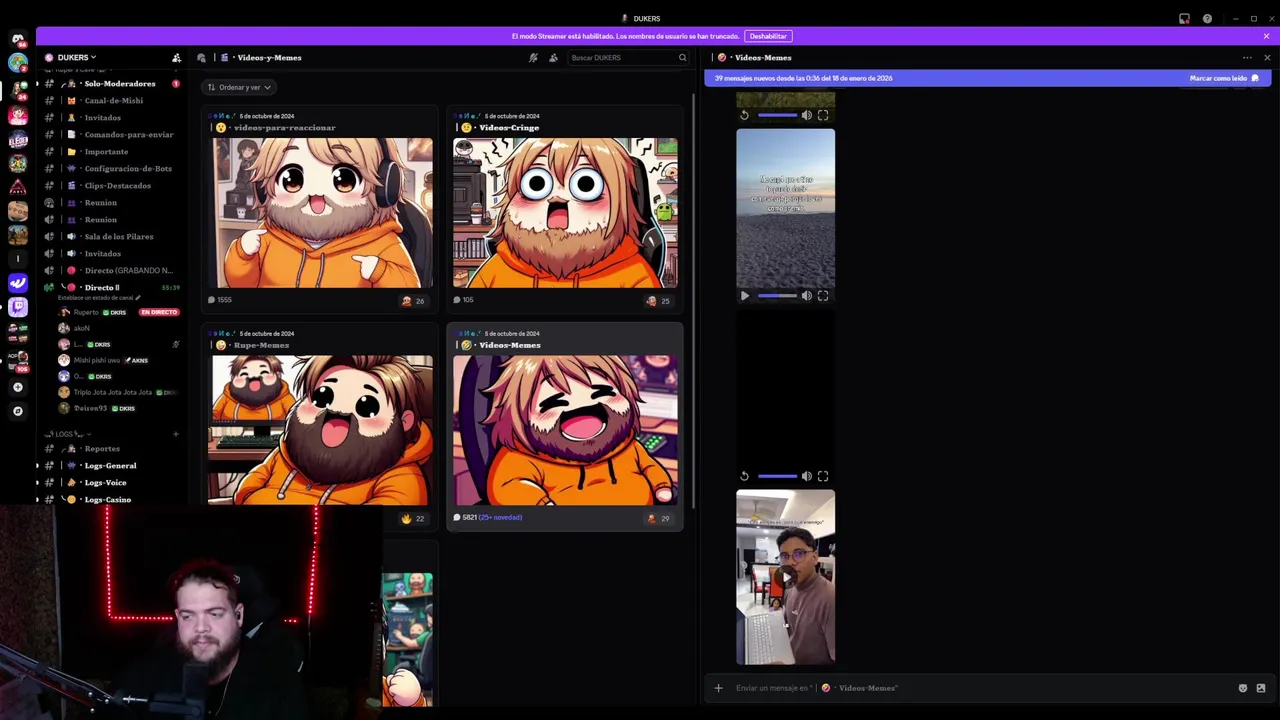Screen dimensions: 1280x720
Task: Open Canal-de-Mishi channel
Action: (113, 101)
